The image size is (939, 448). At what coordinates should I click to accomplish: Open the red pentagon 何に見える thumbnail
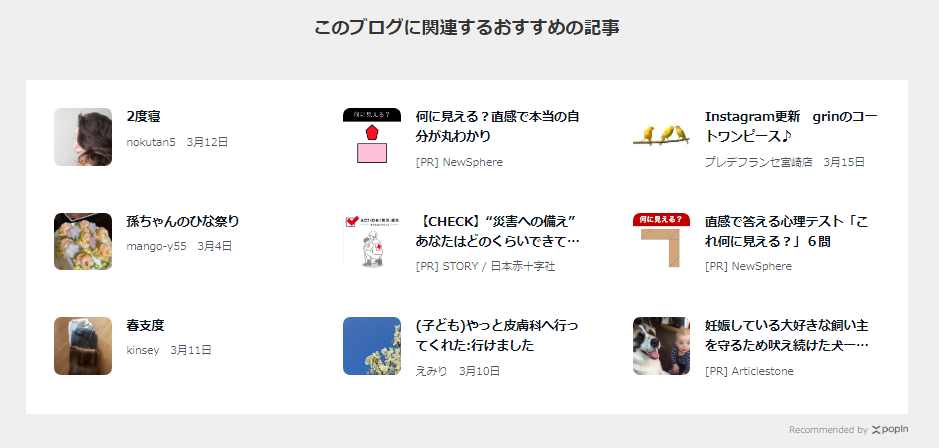(372, 137)
